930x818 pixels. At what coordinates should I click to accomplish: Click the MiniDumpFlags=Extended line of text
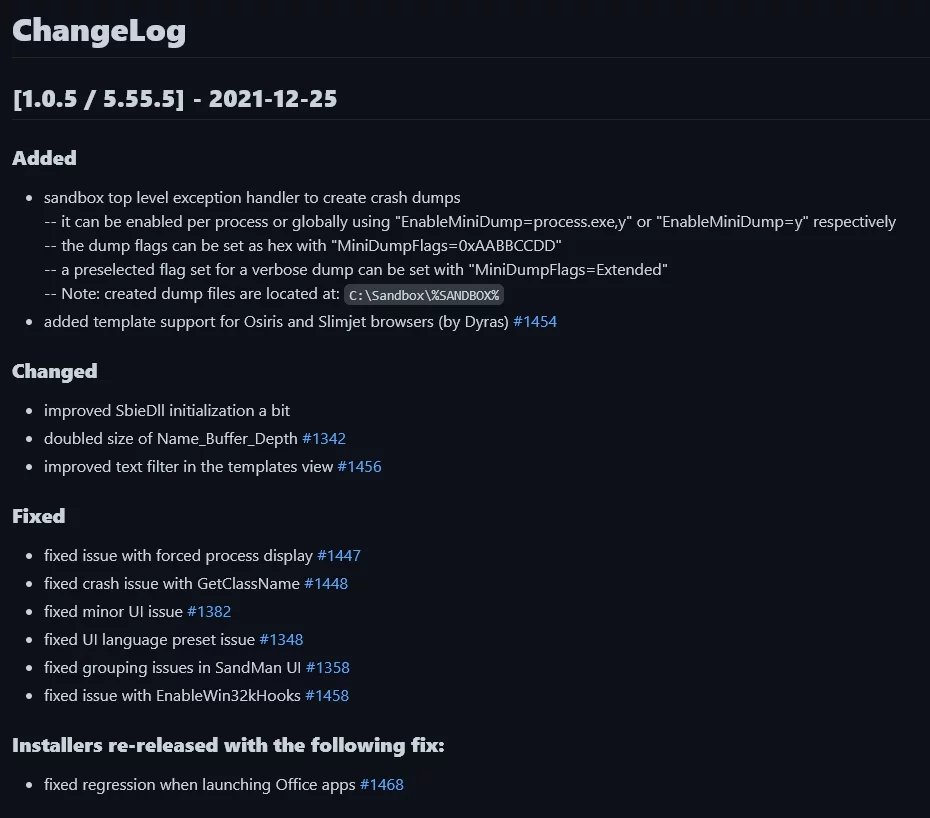[x=356, y=269]
